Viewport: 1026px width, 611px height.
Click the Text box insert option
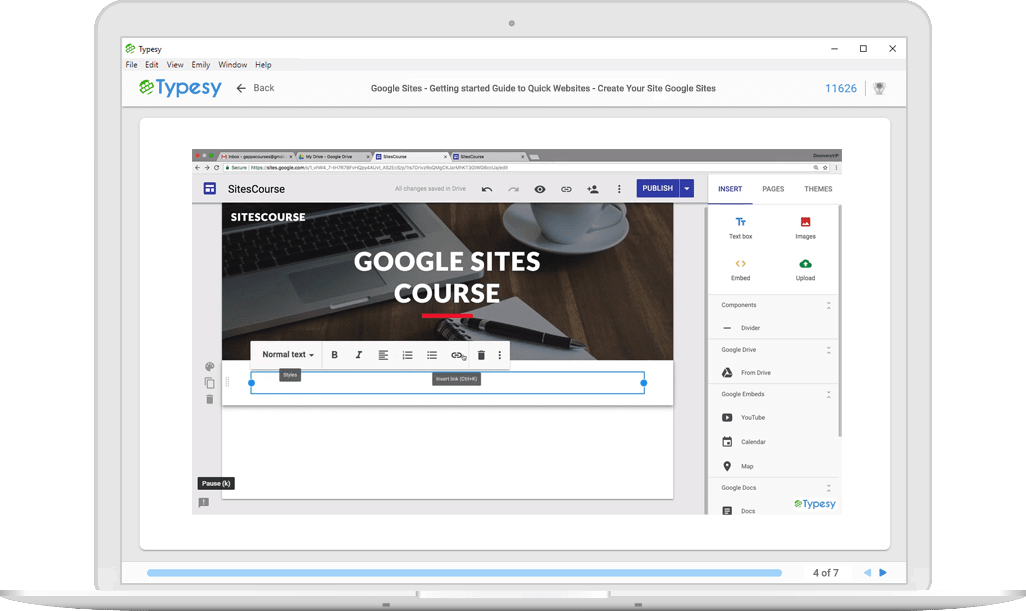click(x=740, y=227)
